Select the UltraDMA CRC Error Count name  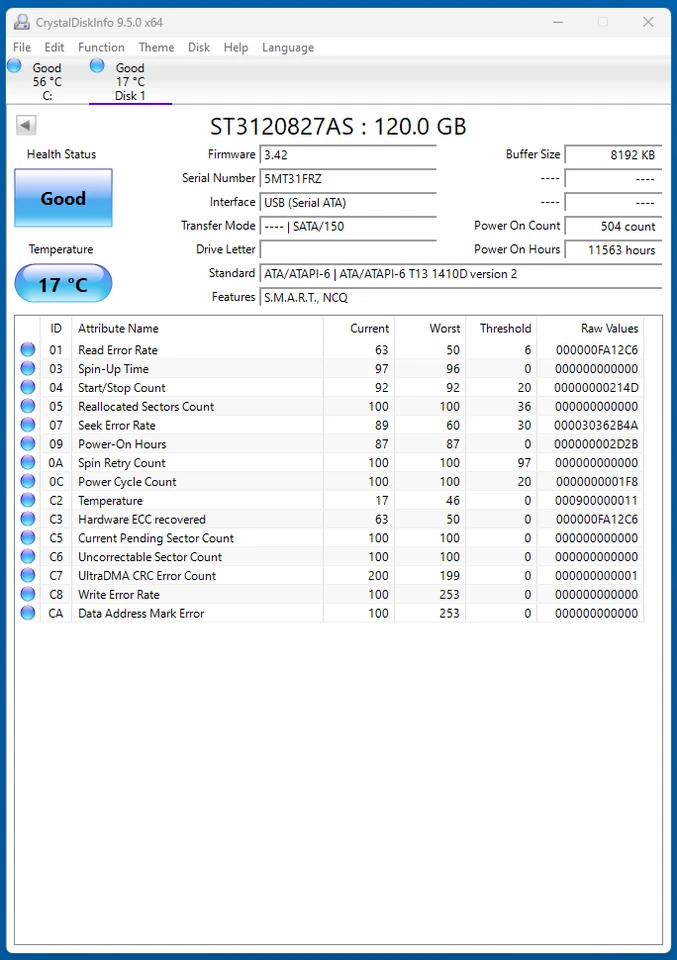coord(147,576)
